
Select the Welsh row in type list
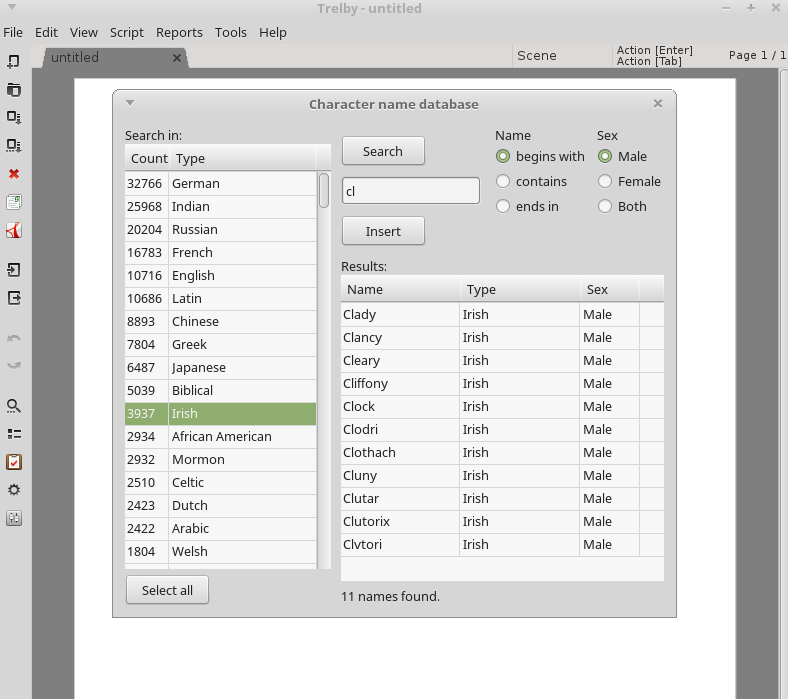point(221,551)
